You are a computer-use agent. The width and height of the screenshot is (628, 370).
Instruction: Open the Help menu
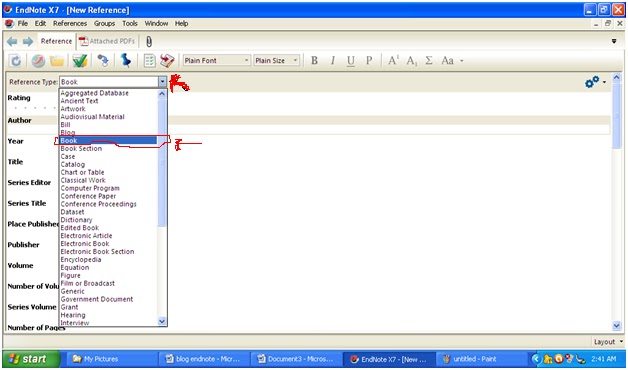181,24
